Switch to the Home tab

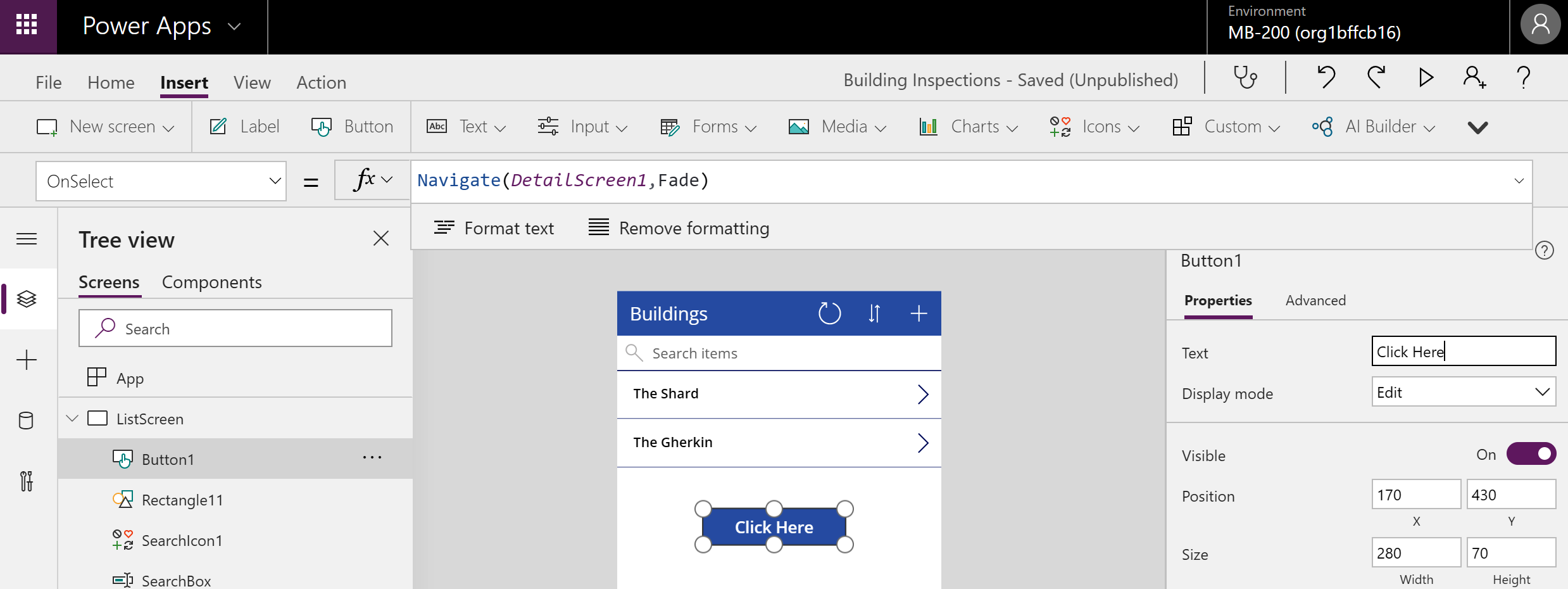pos(111,82)
